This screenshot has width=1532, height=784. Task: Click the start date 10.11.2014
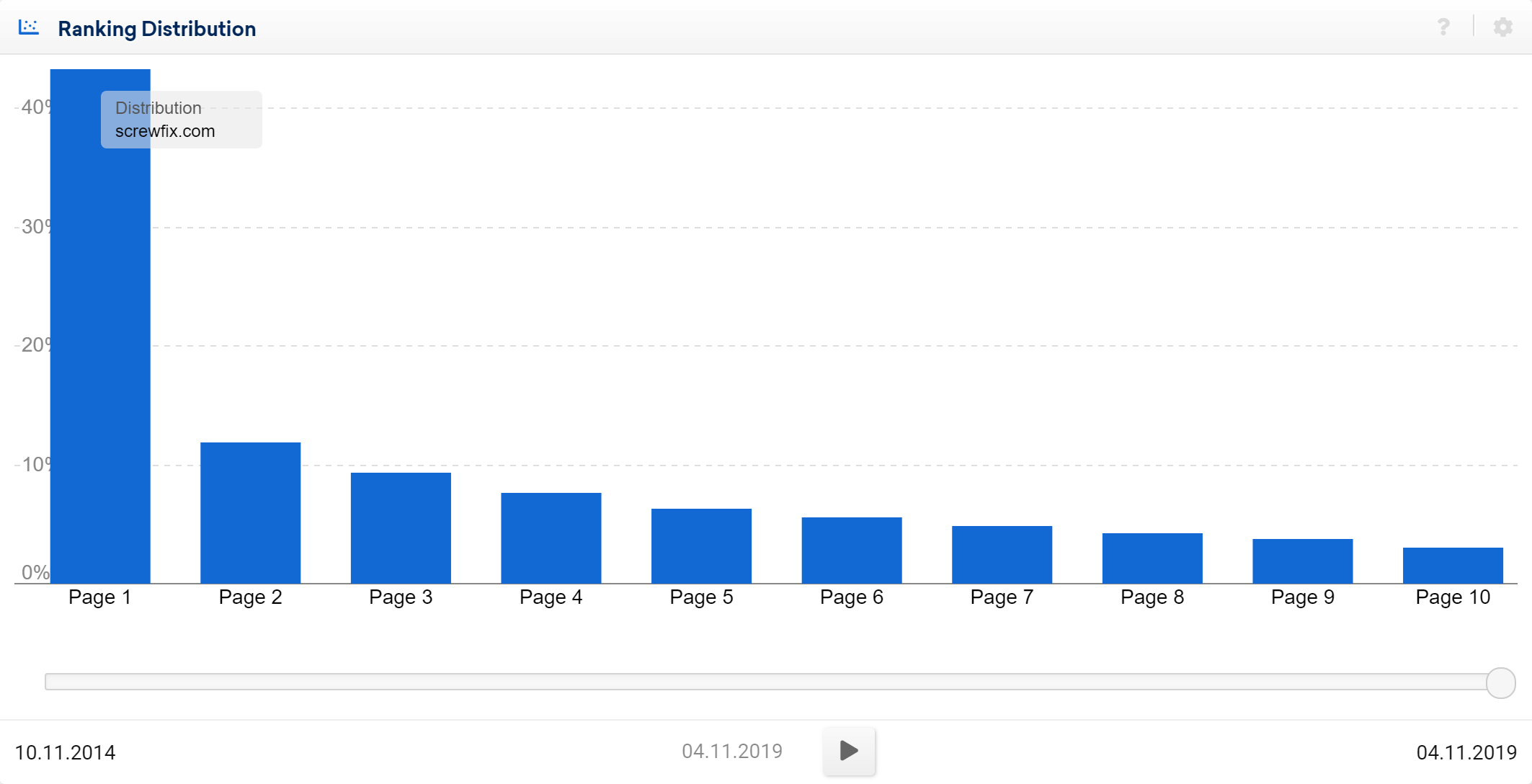point(65,752)
